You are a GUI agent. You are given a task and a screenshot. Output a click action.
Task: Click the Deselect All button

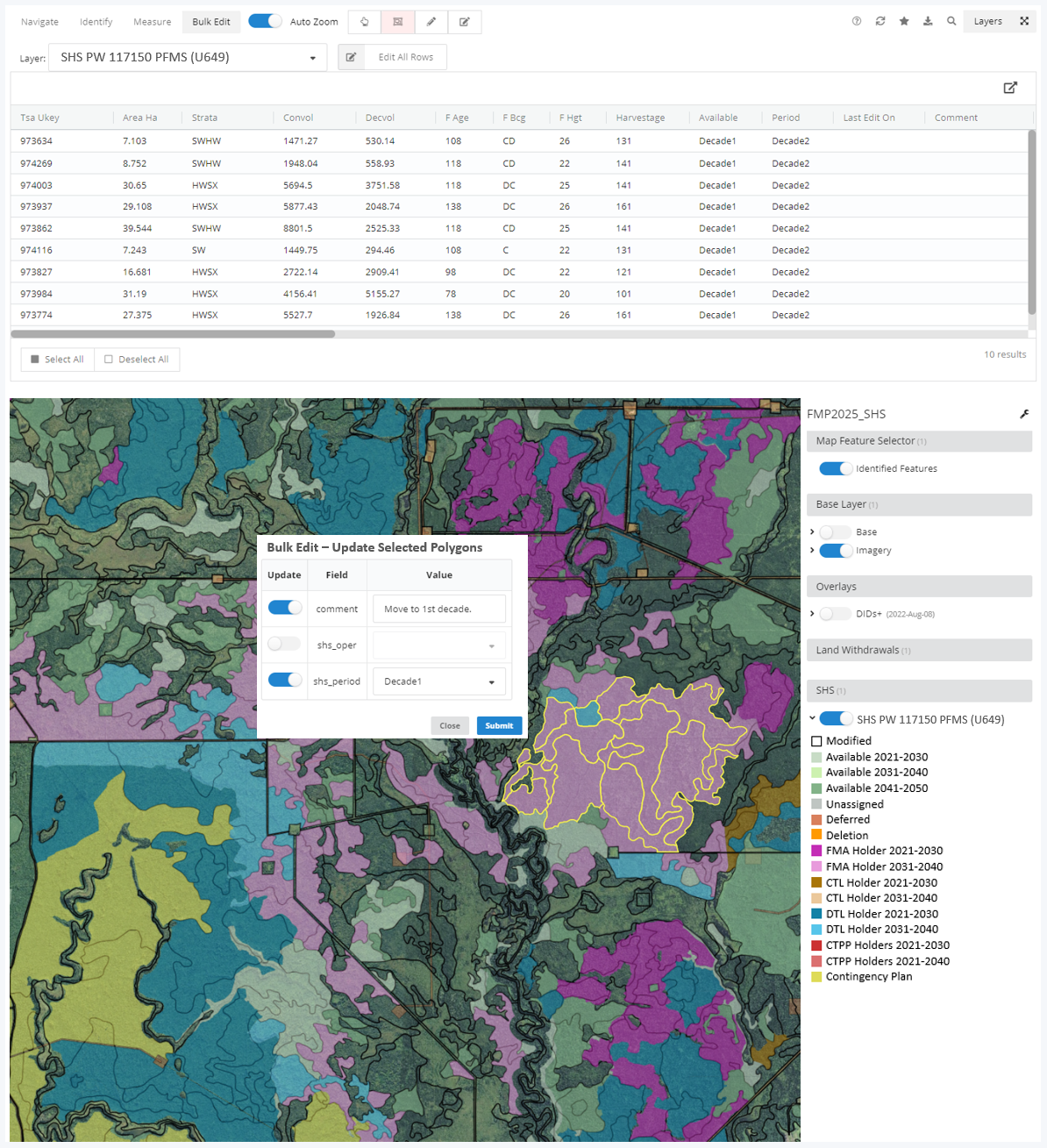[137, 360]
